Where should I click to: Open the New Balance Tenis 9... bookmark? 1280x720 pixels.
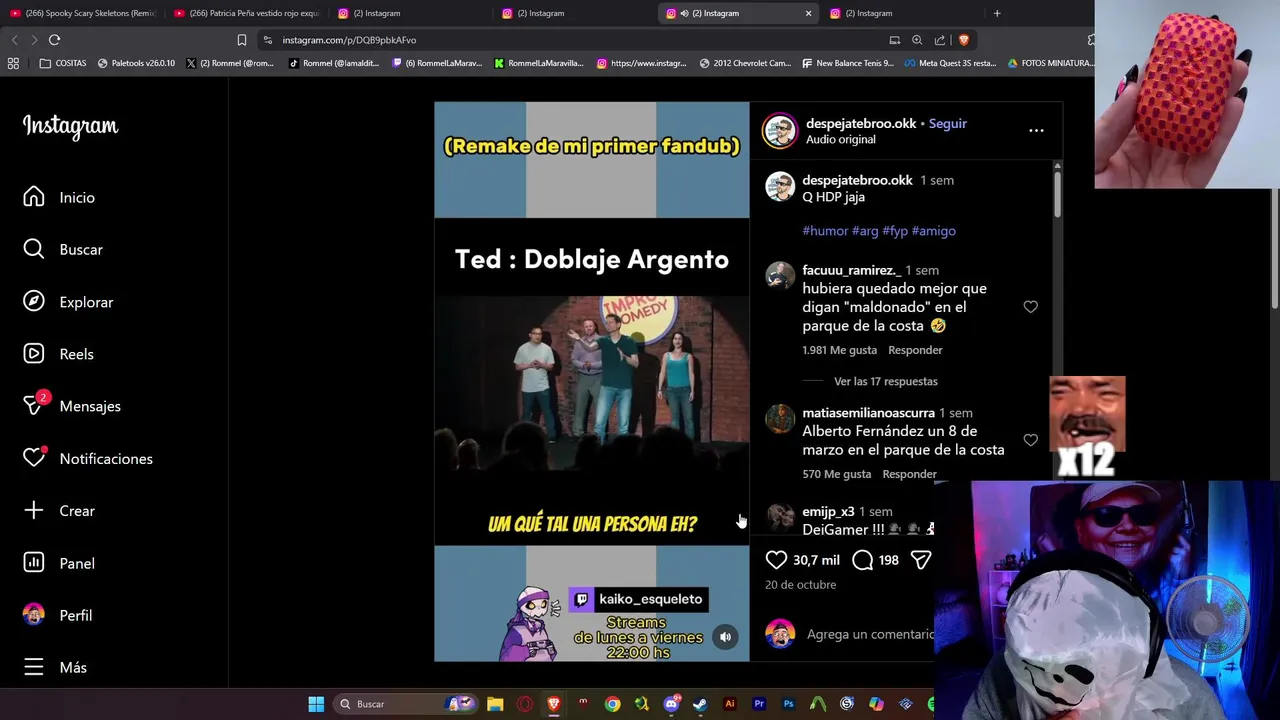846,63
